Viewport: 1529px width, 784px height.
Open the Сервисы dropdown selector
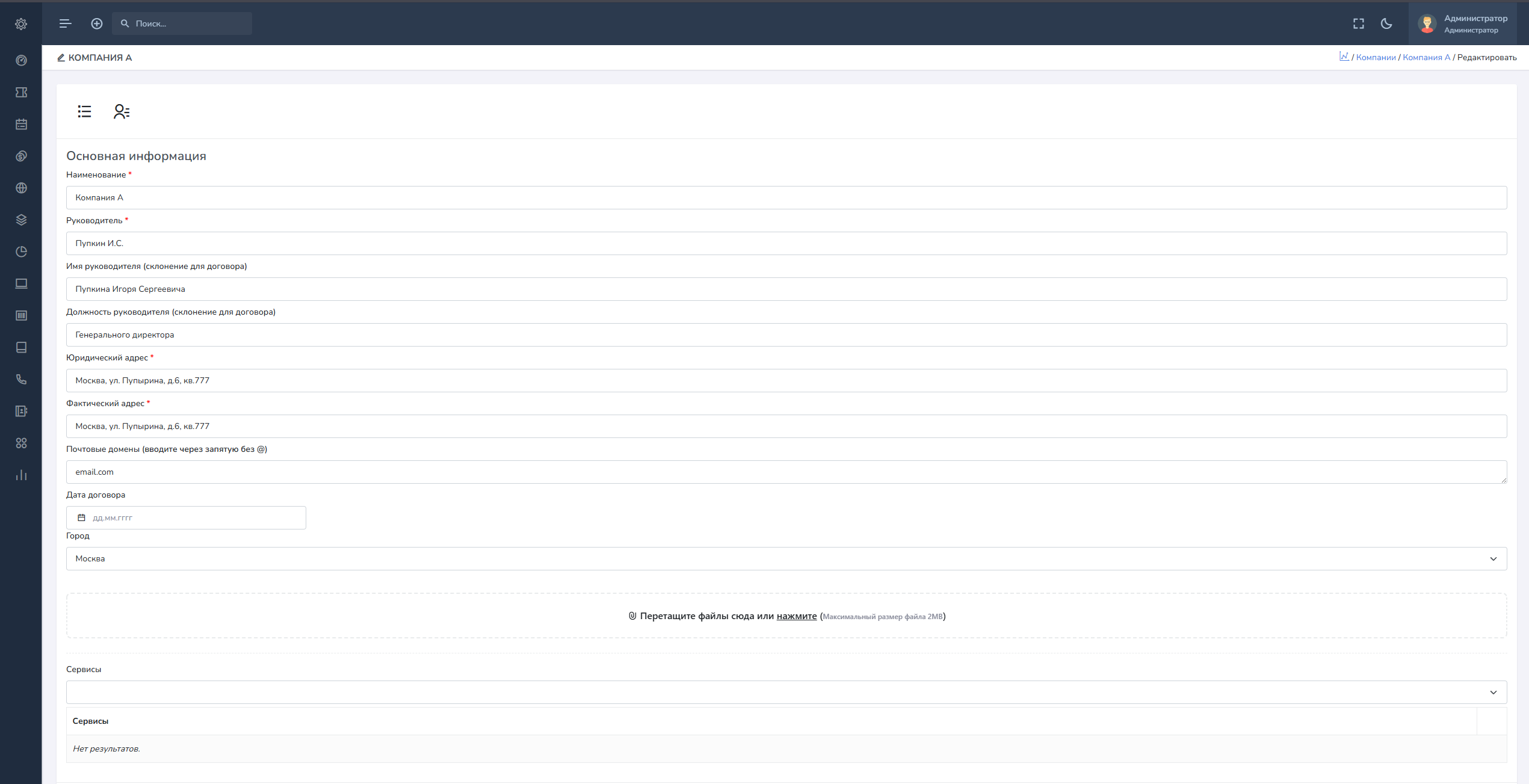click(x=786, y=692)
